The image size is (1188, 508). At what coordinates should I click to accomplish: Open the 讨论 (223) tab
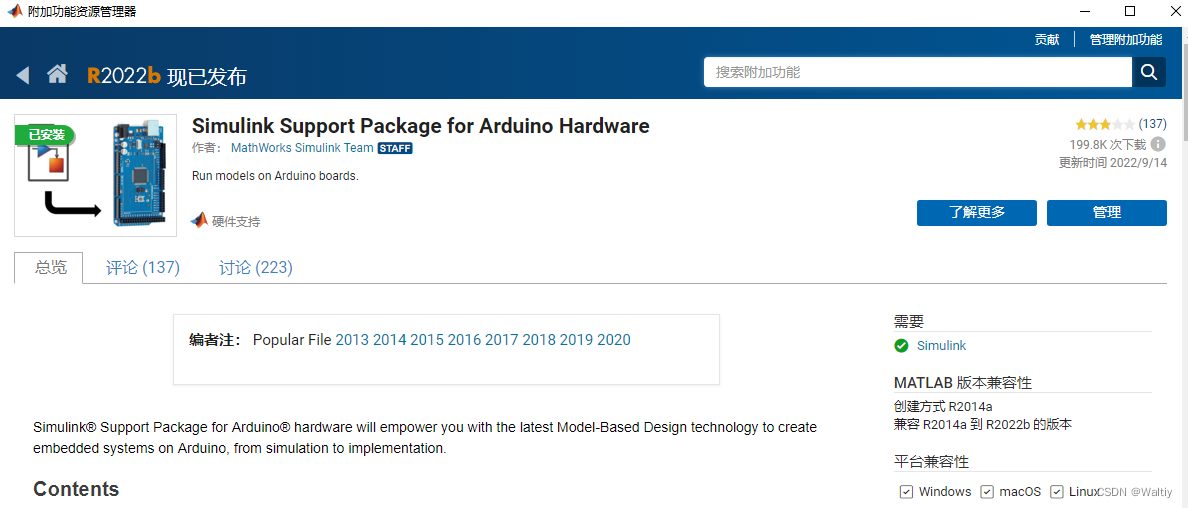(x=256, y=268)
